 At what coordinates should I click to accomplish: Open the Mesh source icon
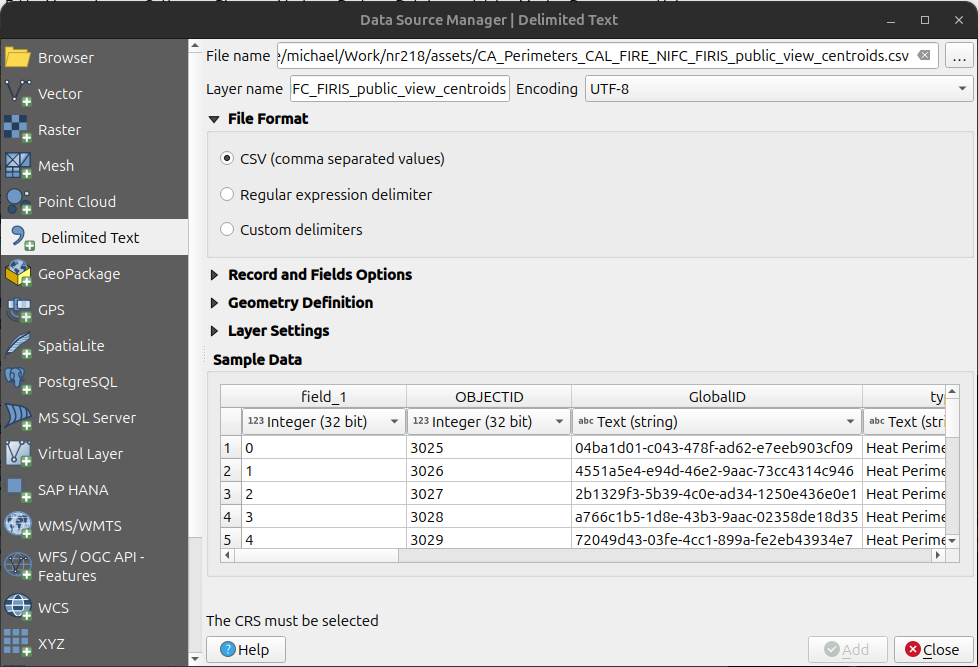click(18, 165)
